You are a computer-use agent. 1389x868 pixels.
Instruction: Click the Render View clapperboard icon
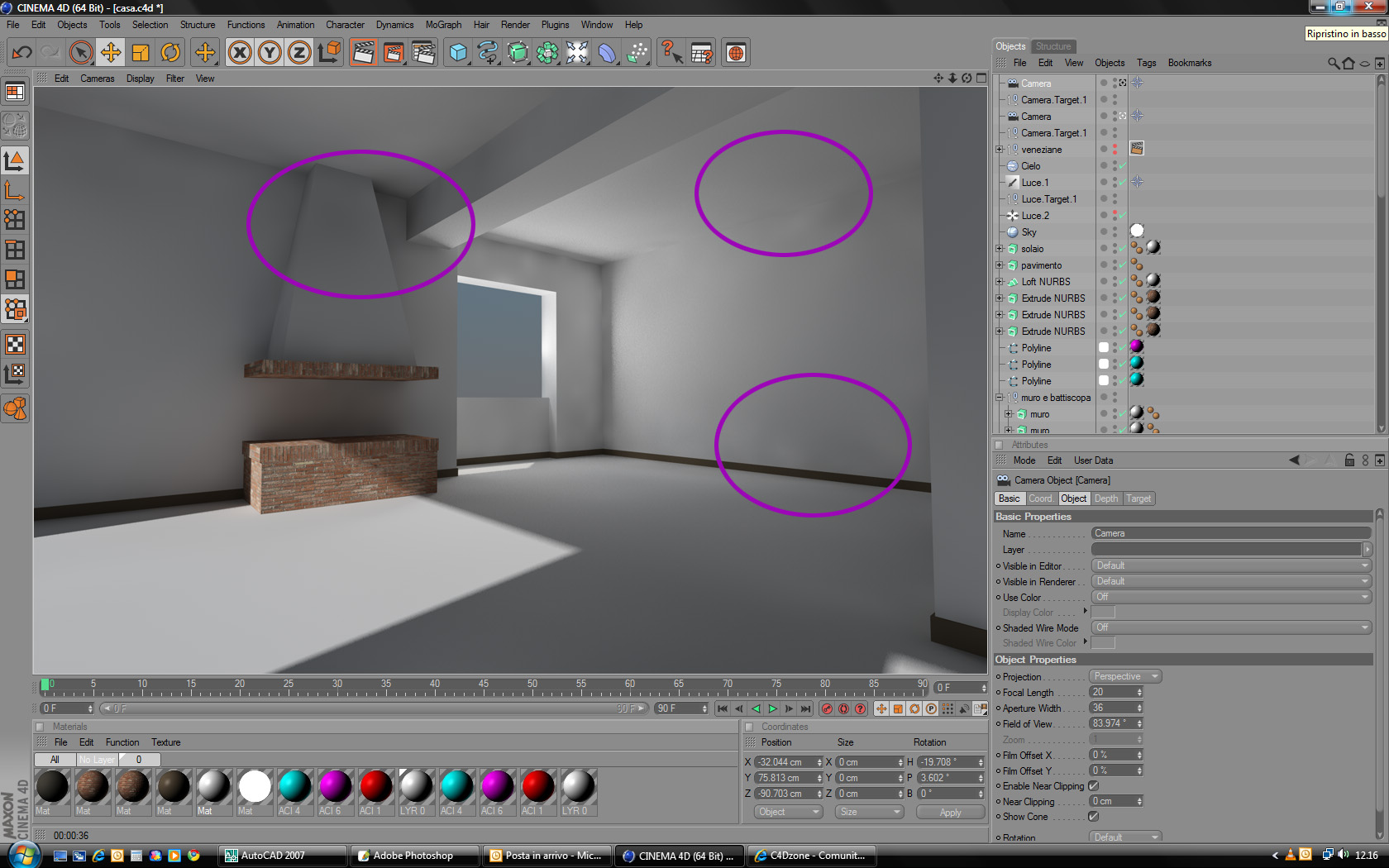[363, 53]
